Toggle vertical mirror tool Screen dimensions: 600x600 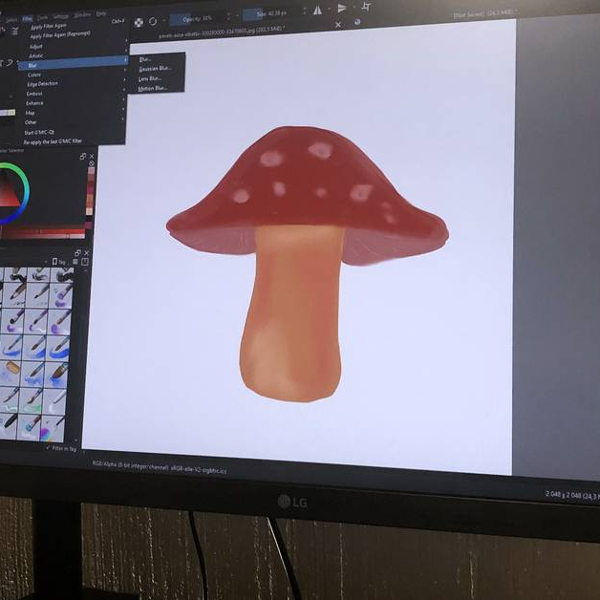pyautogui.click(x=341, y=8)
